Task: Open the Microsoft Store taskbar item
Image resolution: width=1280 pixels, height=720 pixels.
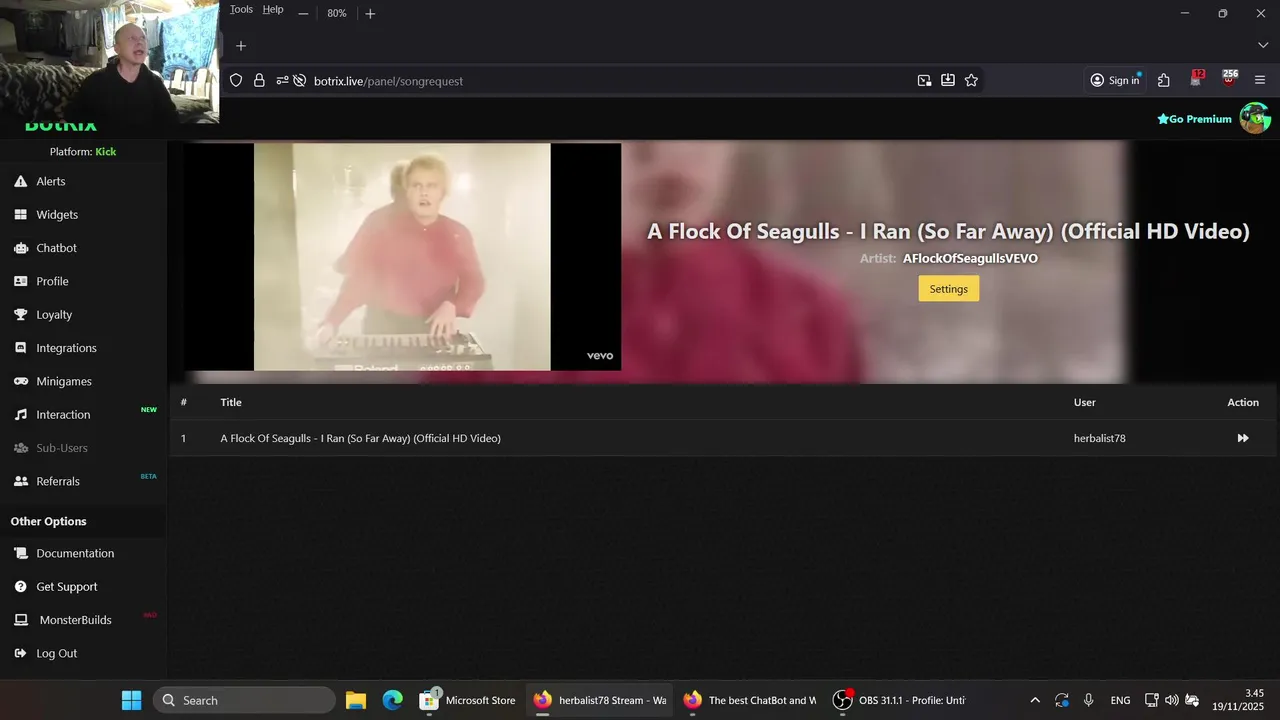Action: coord(468,700)
